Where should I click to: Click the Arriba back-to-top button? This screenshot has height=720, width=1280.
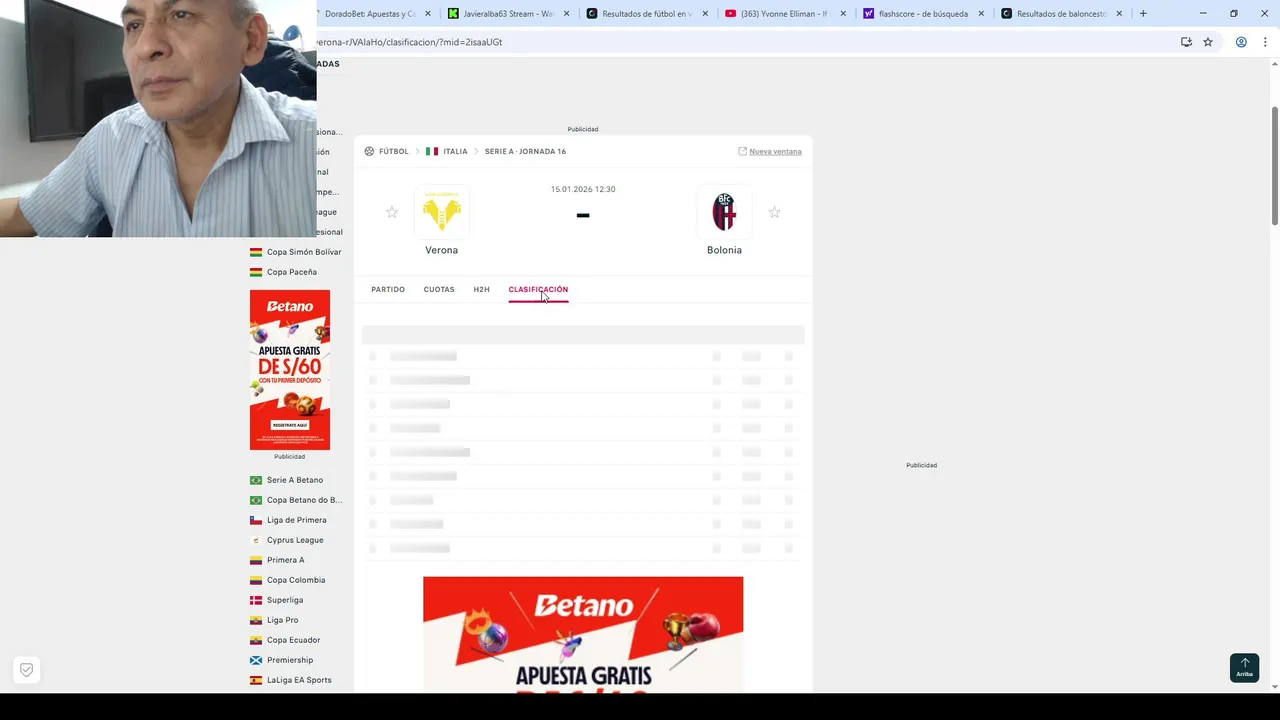pyautogui.click(x=1244, y=667)
